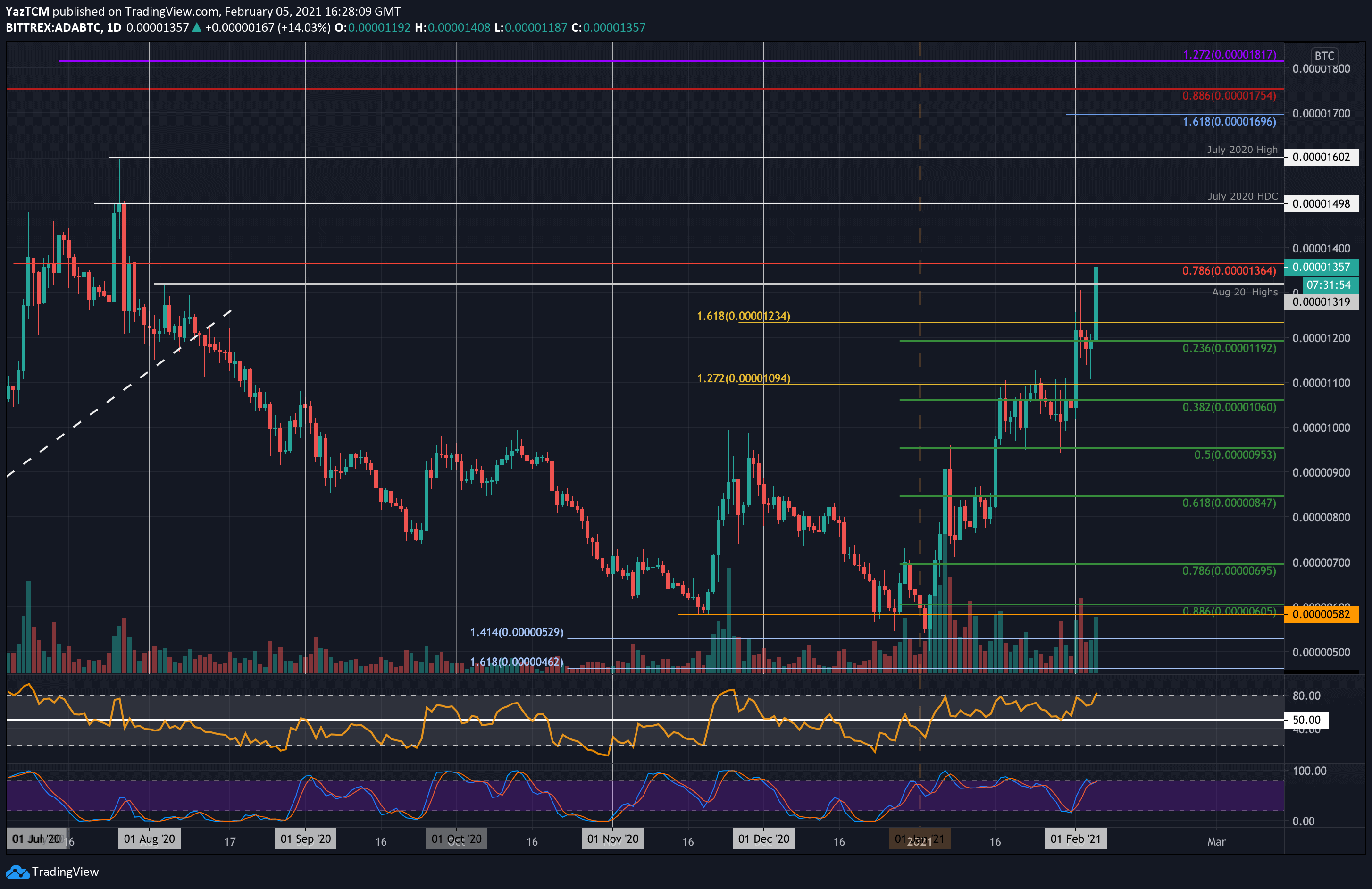
Task: Select the BTC unit button on price scale
Action: [x=1324, y=56]
